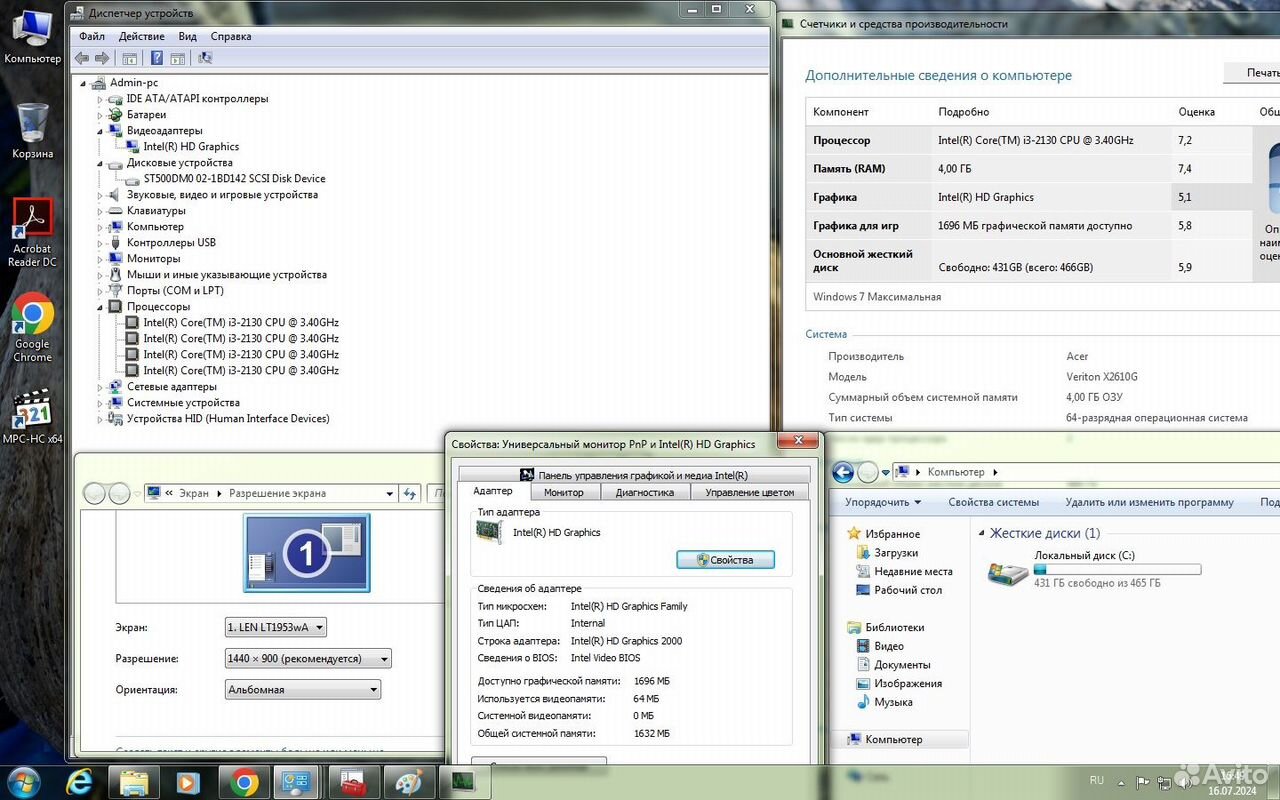The image size is (1280, 800).
Task: Open the Видео library
Action: click(x=880, y=646)
